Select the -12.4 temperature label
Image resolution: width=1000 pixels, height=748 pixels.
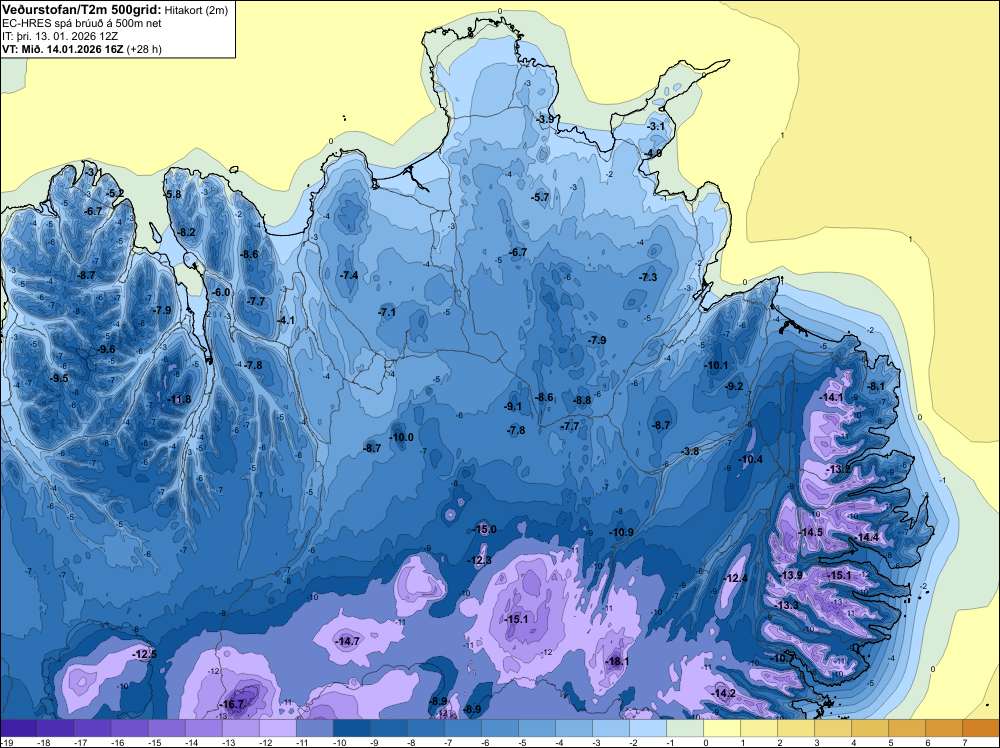pyautogui.click(x=736, y=578)
